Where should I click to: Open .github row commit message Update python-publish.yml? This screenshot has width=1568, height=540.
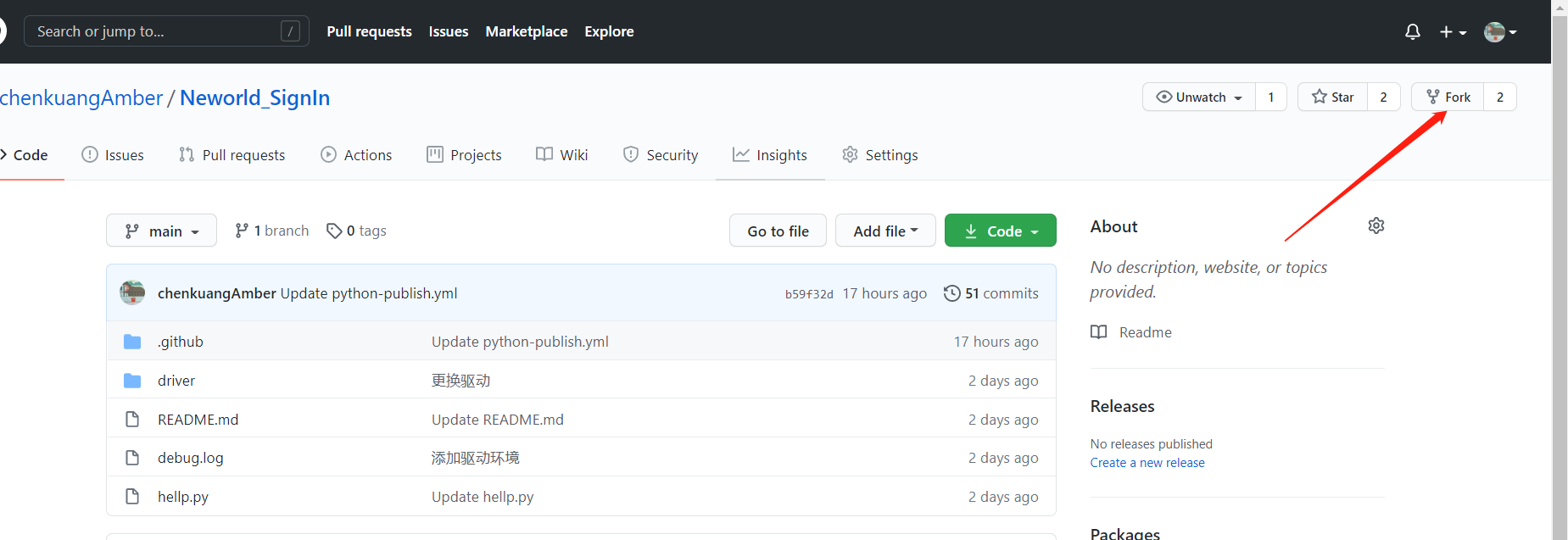pyautogui.click(x=520, y=342)
